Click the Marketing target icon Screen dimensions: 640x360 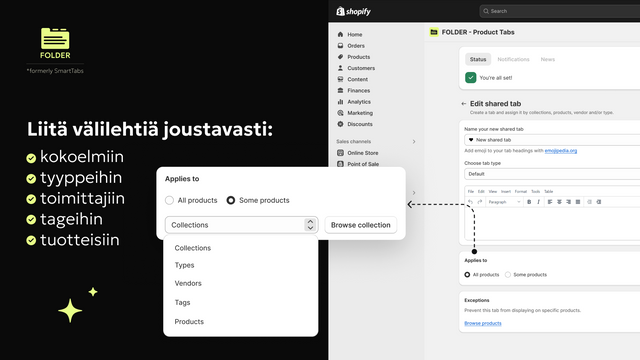click(x=340, y=113)
